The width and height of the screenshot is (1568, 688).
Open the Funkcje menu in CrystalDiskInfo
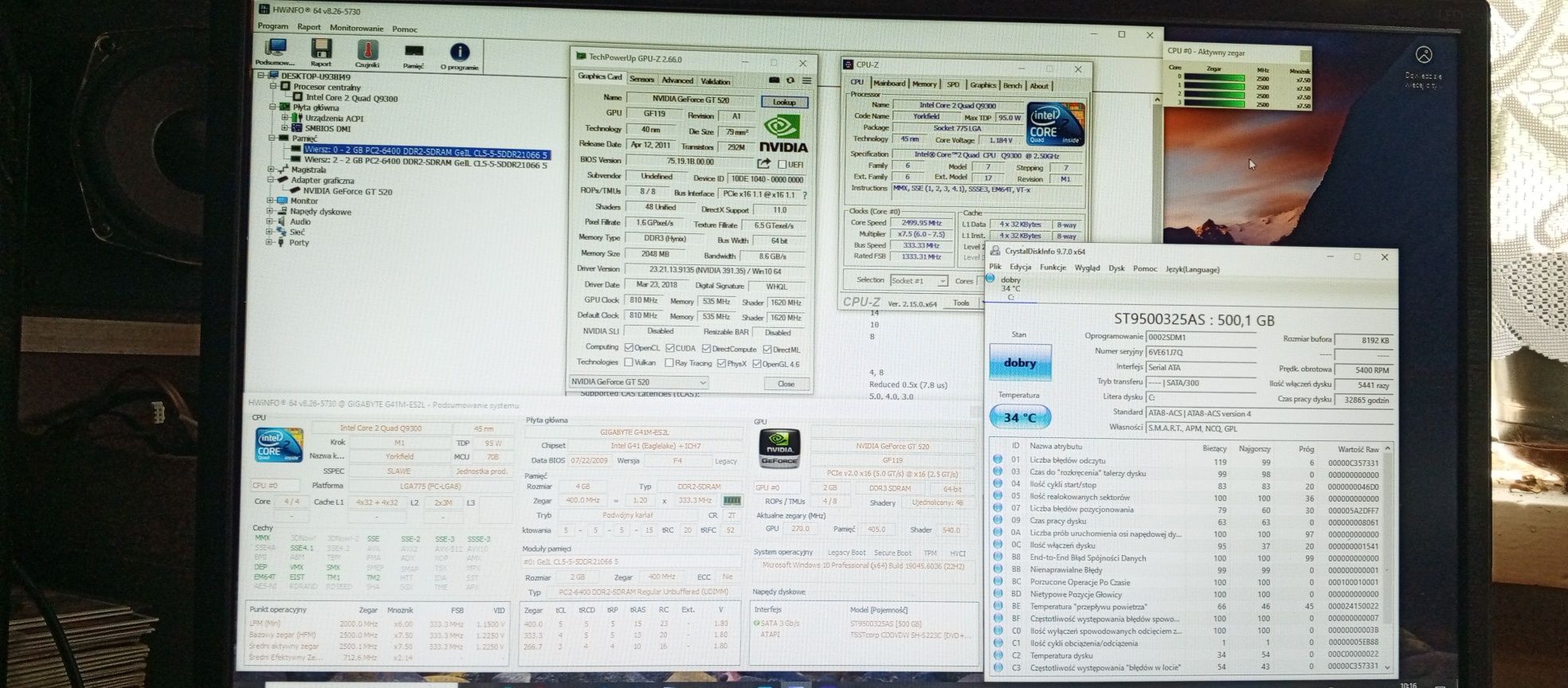click(x=1053, y=268)
